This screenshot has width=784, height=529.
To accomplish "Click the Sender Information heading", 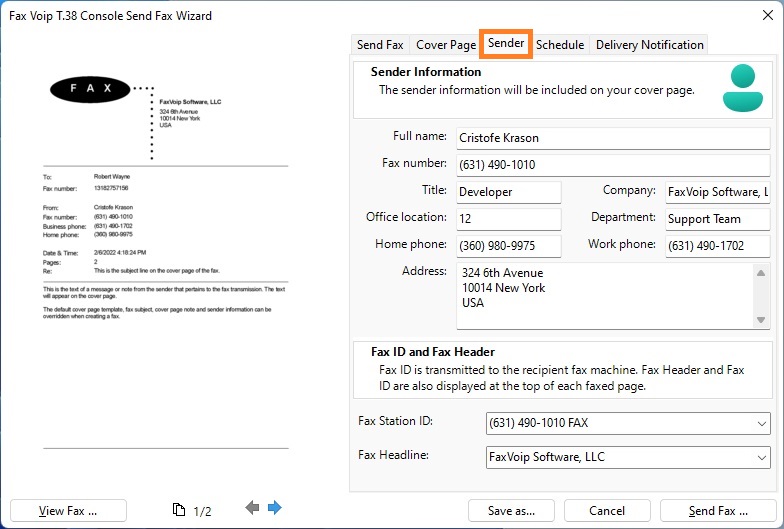I will tap(426, 72).
